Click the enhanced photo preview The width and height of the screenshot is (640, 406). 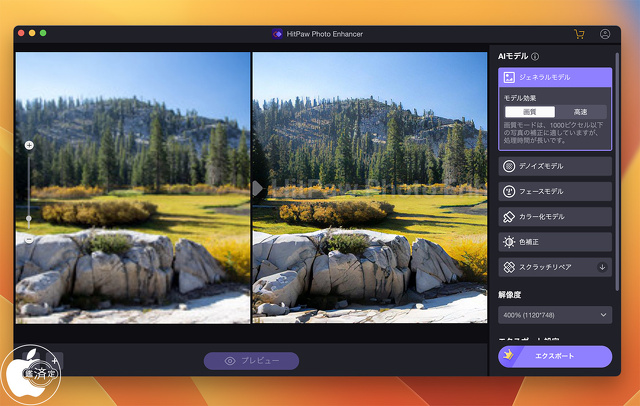point(370,188)
